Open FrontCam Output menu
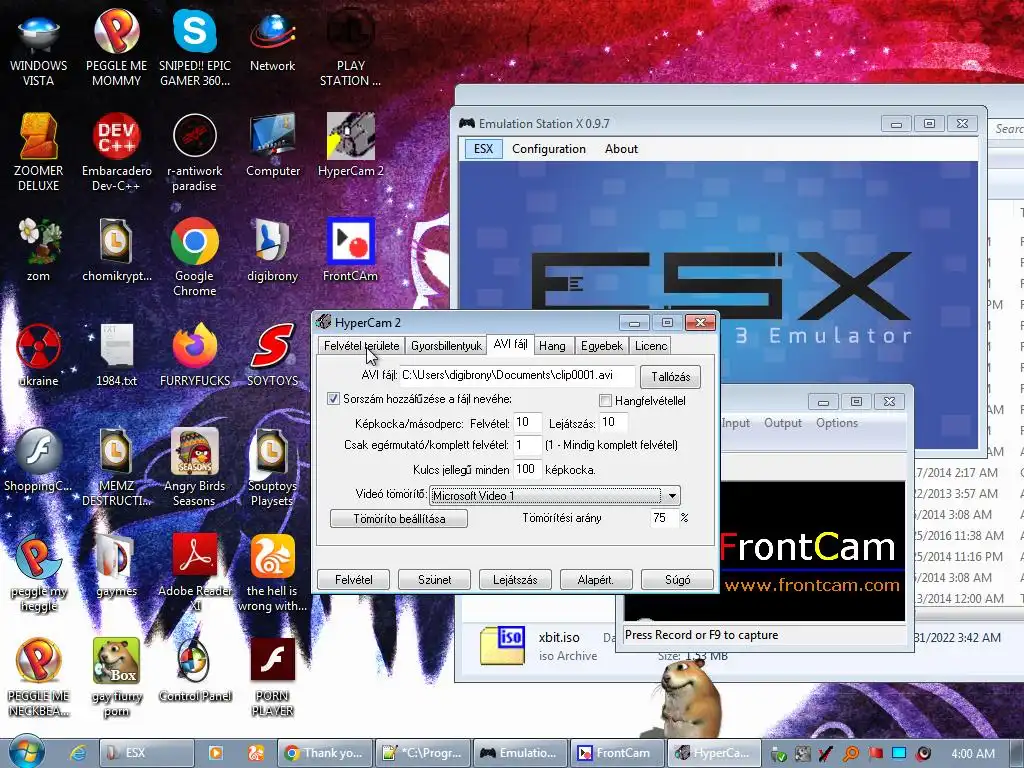The image size is (1024, 768). click(x=782, y=423)
